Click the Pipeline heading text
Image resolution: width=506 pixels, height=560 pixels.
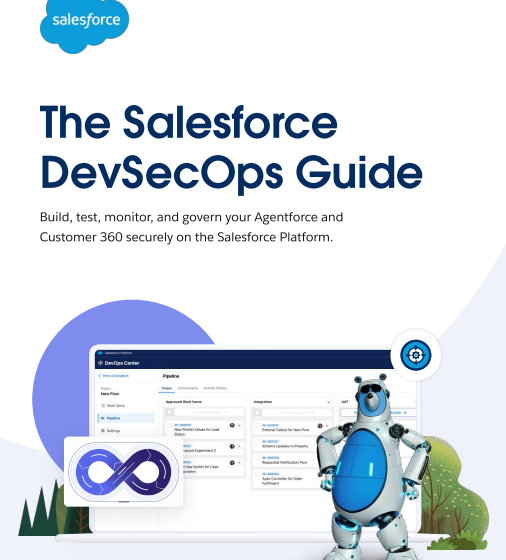click(171, 376)
